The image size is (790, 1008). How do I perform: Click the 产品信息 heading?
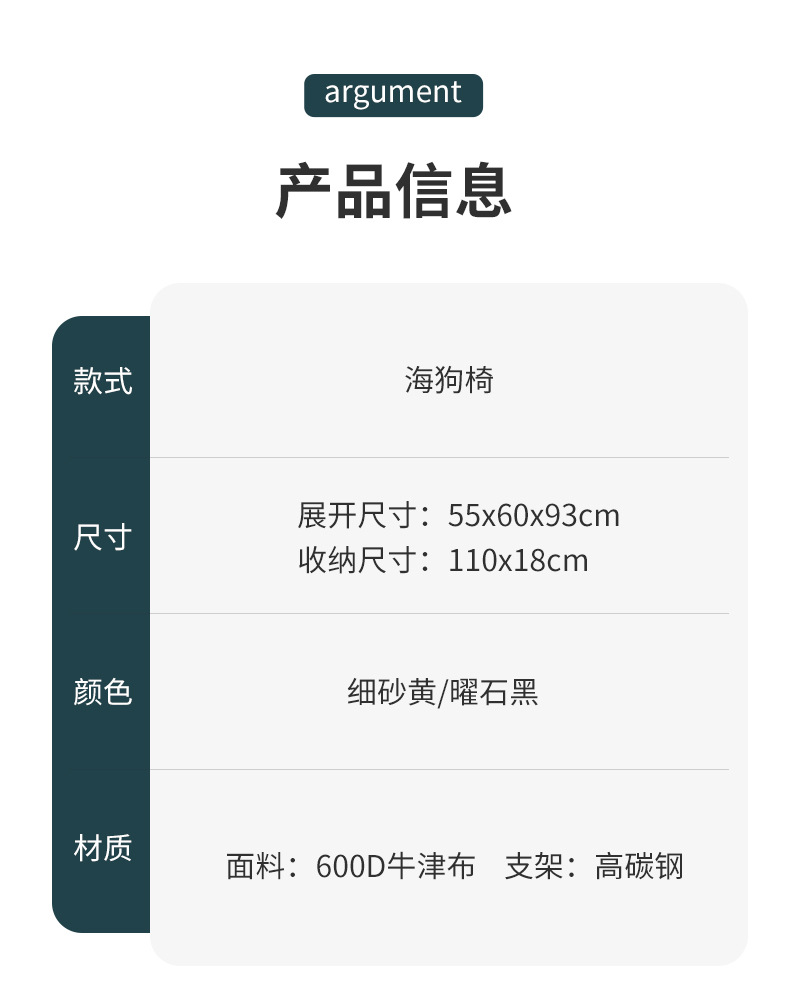click(394, 190)
